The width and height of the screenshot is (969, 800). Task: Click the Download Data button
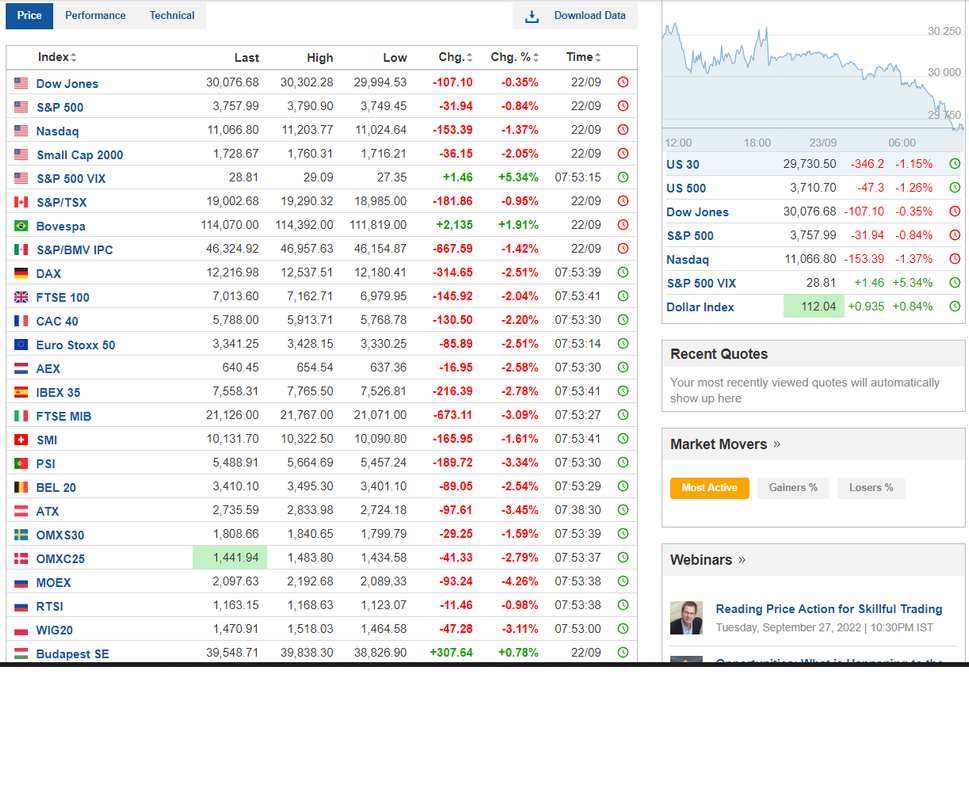(x=575, y=16)
